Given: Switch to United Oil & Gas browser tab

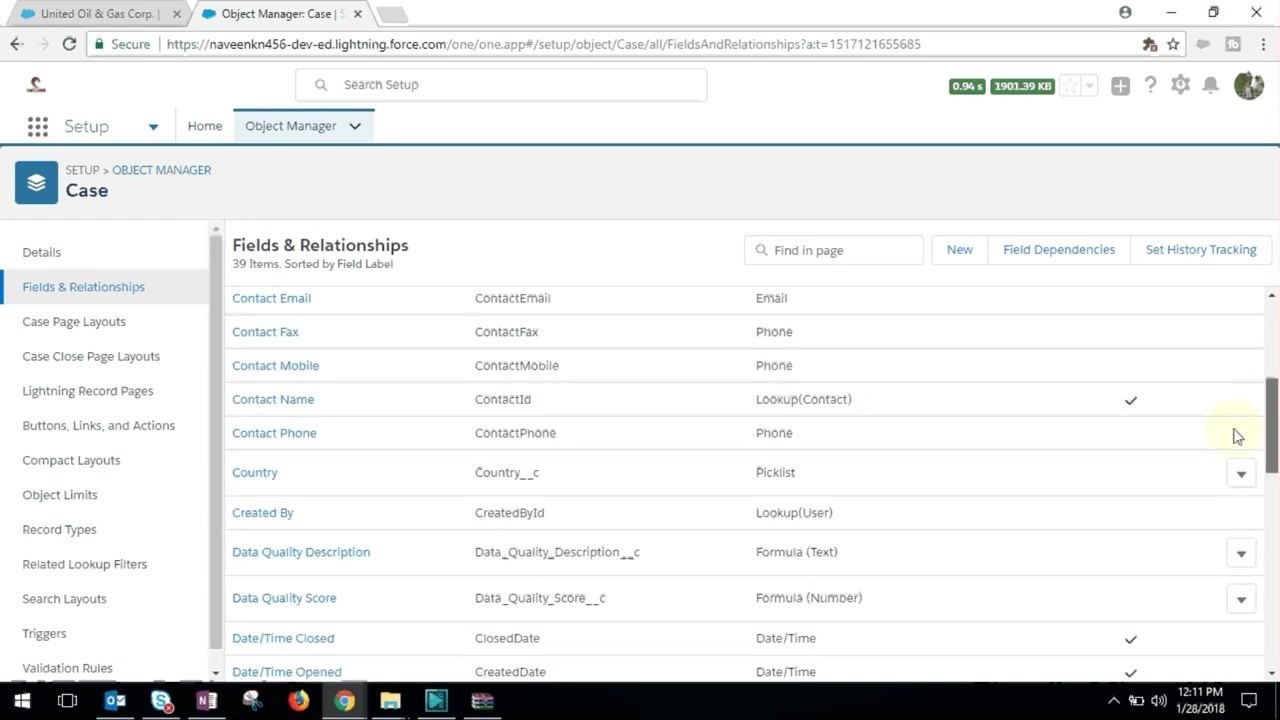Looking at the screenshot, I should click(96, 14).
